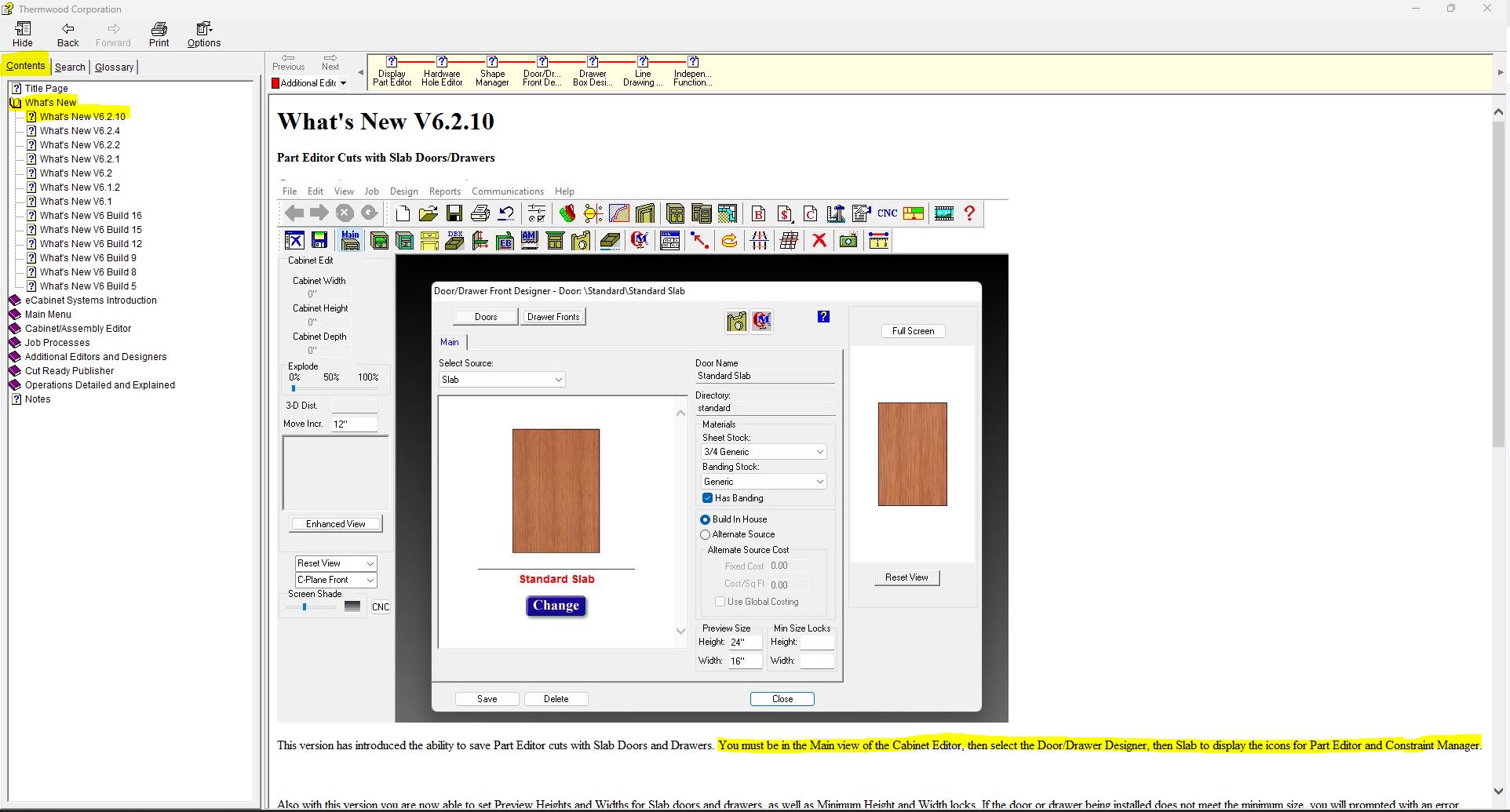This screenshot has width=1510, height=812.
Task: Select the Alternate Source radio button
Action: click(705, 534)
